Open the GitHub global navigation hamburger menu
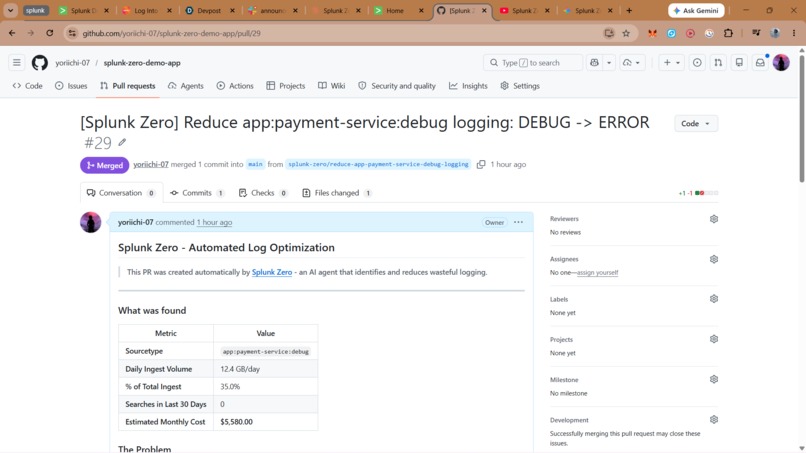 (17, 63)
